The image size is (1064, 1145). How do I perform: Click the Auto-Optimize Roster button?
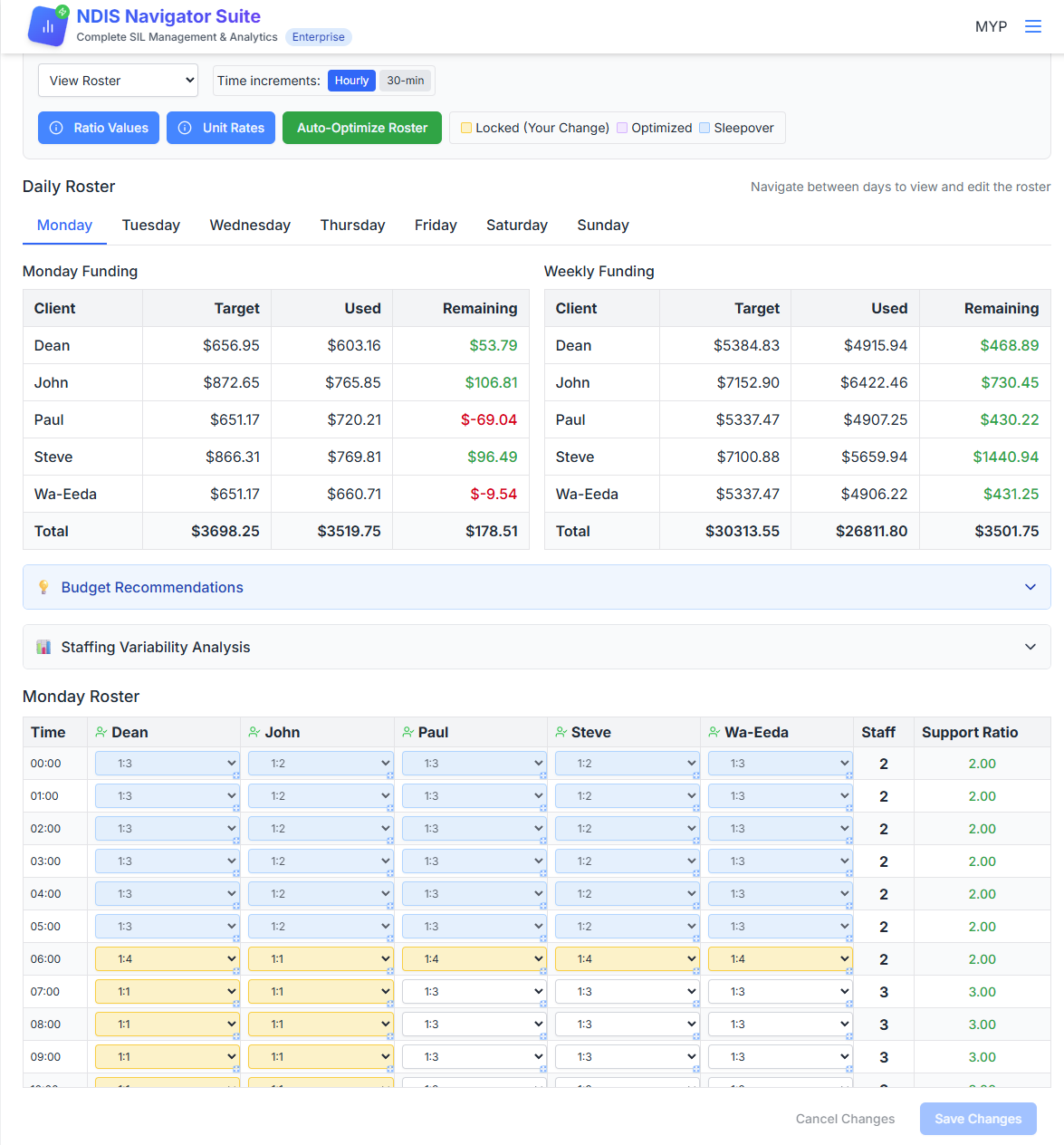pyautogui.click(x=361, y=128)
